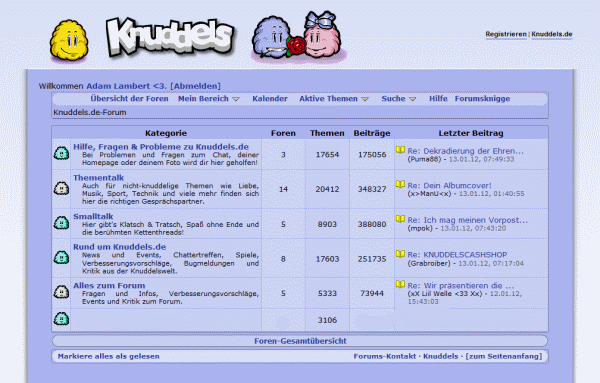600x383 pixels.
Task: Click forum status icon beside Alles zum Forum
Action: coord(61,292)
